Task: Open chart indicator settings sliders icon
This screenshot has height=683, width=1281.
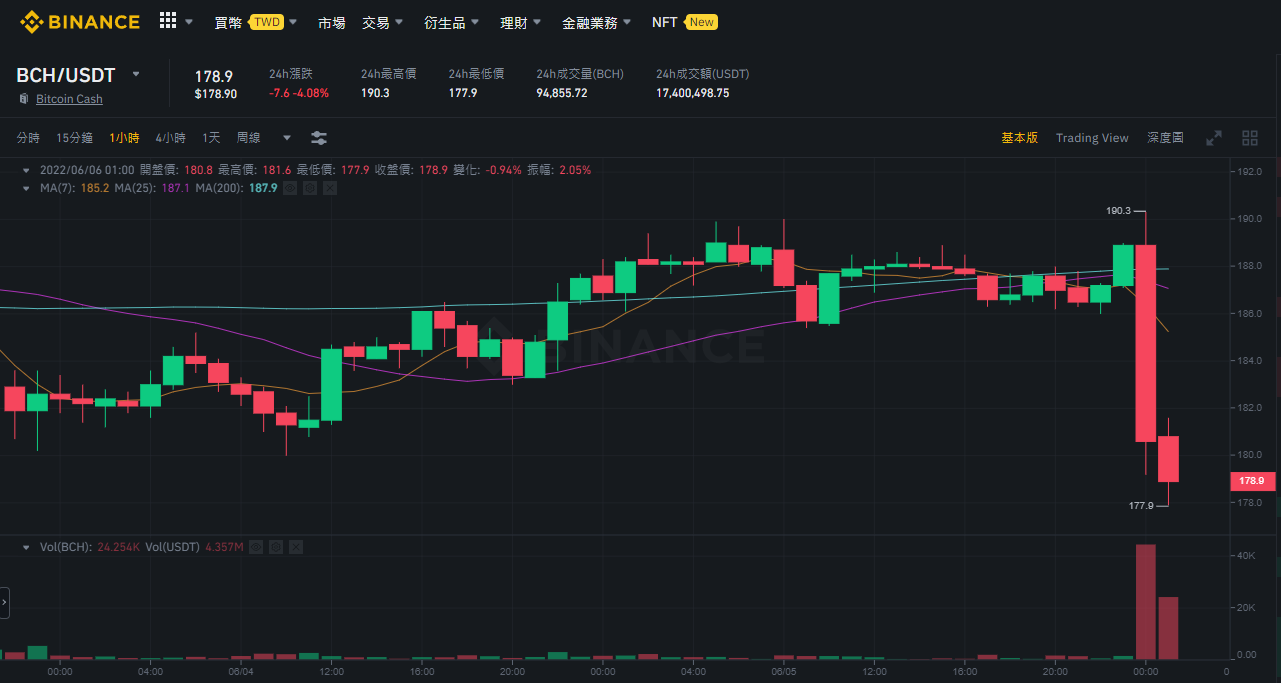Action: [x=319, y=137]
